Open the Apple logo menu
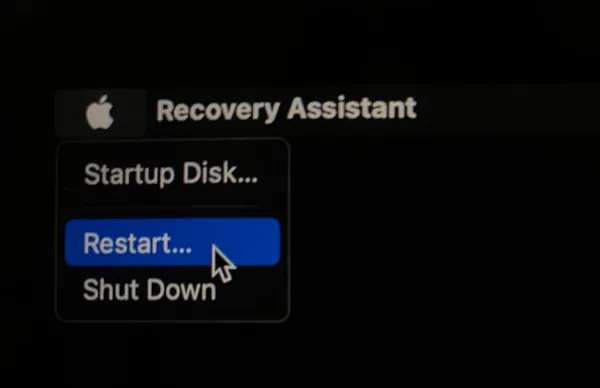Image resolution: width=600 pixels, height=388 pixels. (x=99, y=112)
